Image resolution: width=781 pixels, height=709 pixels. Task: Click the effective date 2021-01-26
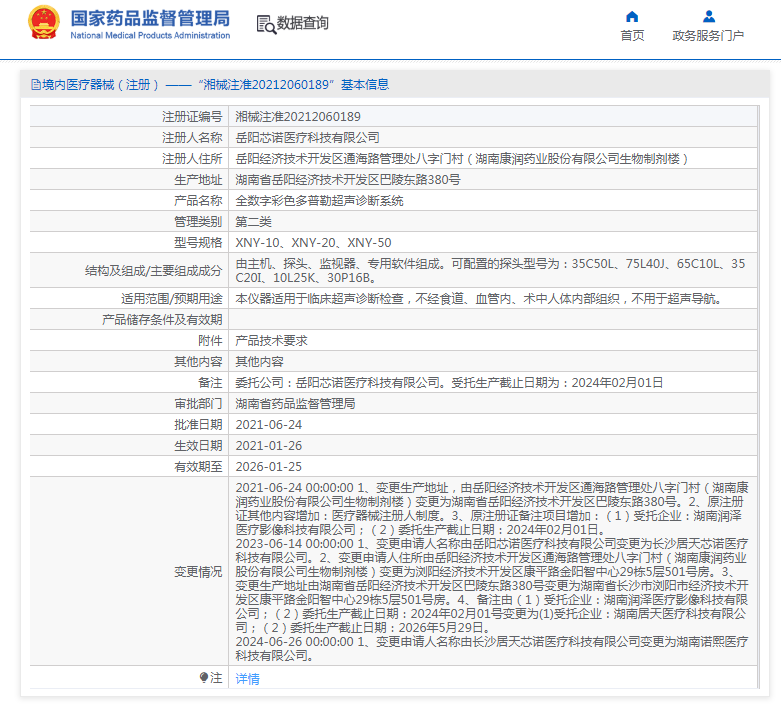pyautogui.click(x=268, y=445)
